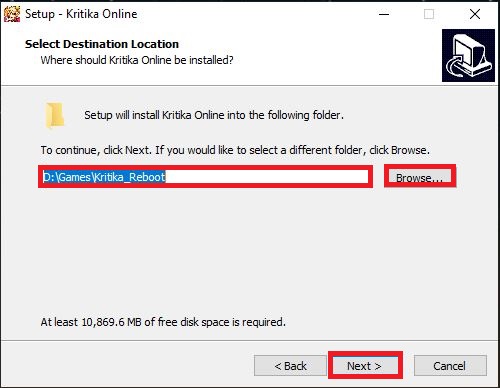Proceed with the Next button

(365, 366)
